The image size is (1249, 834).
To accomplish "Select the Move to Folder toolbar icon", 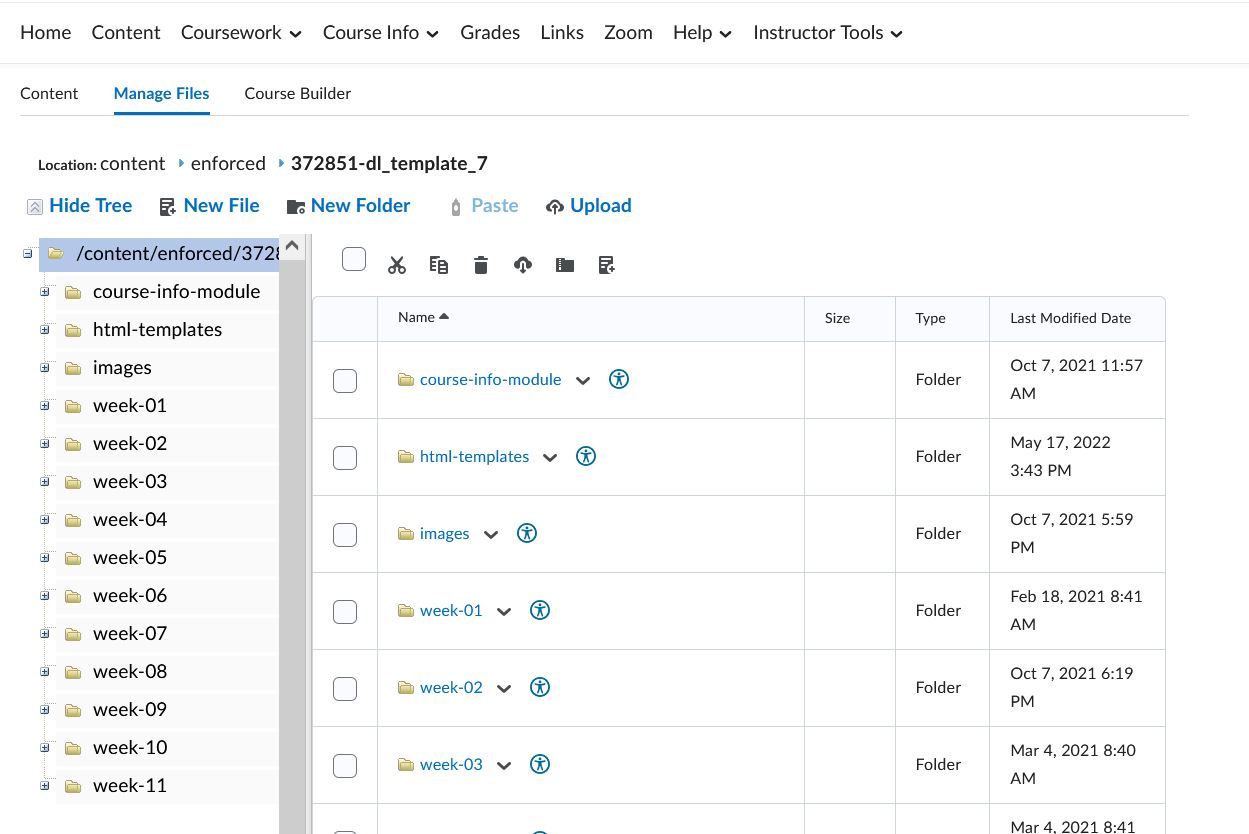I will 564,264.
